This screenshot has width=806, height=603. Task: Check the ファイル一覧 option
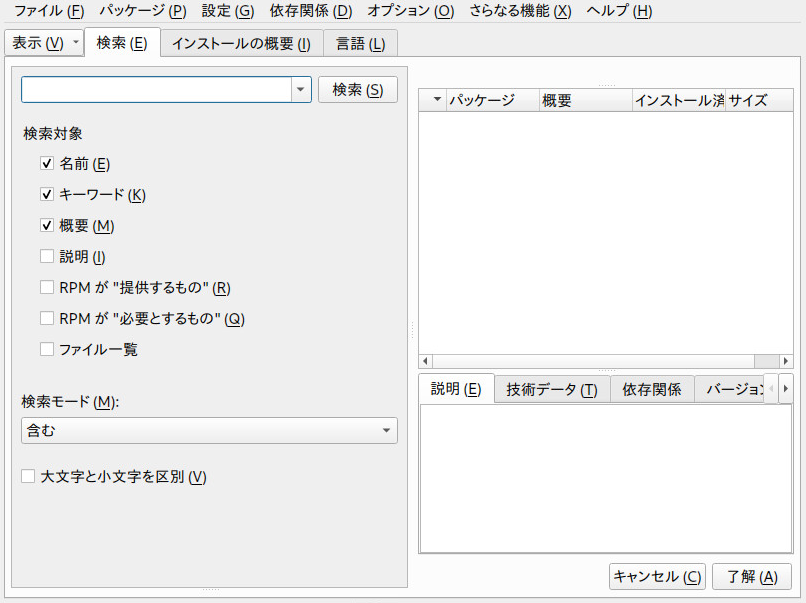tap(47, 349)
